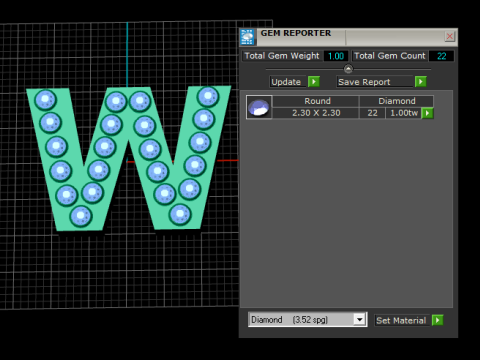Click the Set Material button label
480x360 pixels.
[402, 320]
